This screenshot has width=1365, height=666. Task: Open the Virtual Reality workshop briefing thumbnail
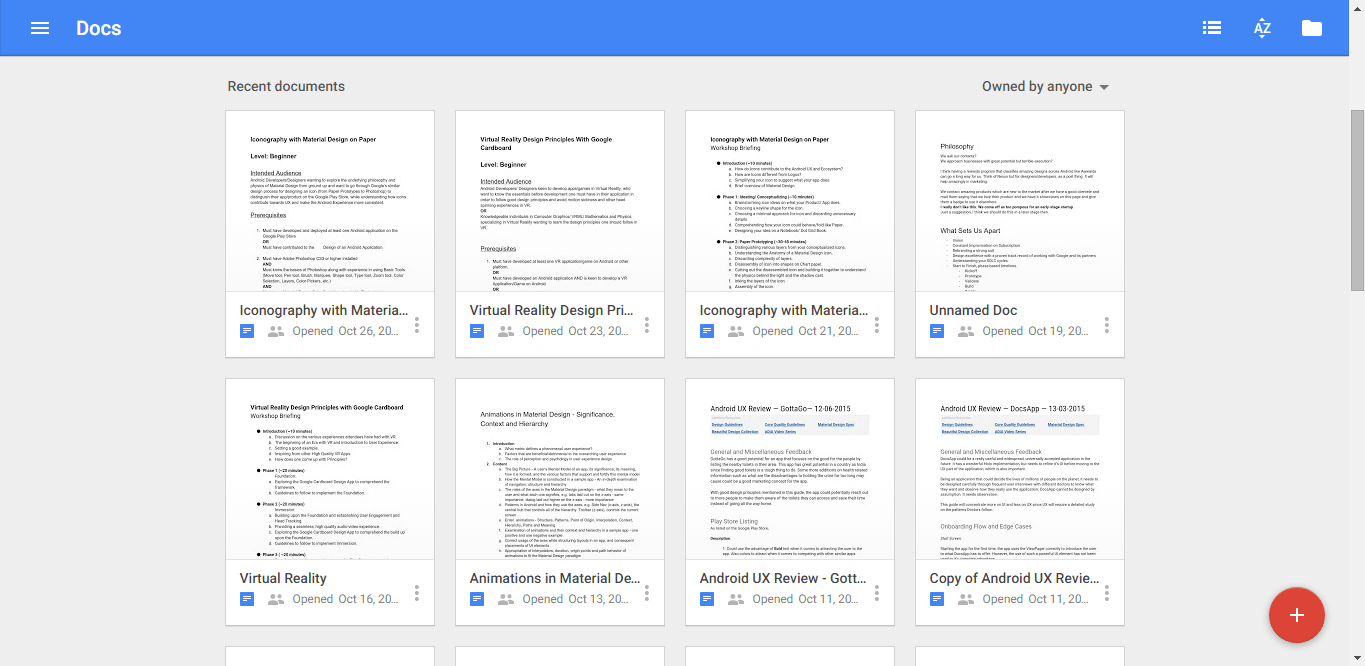coord(330,469)
